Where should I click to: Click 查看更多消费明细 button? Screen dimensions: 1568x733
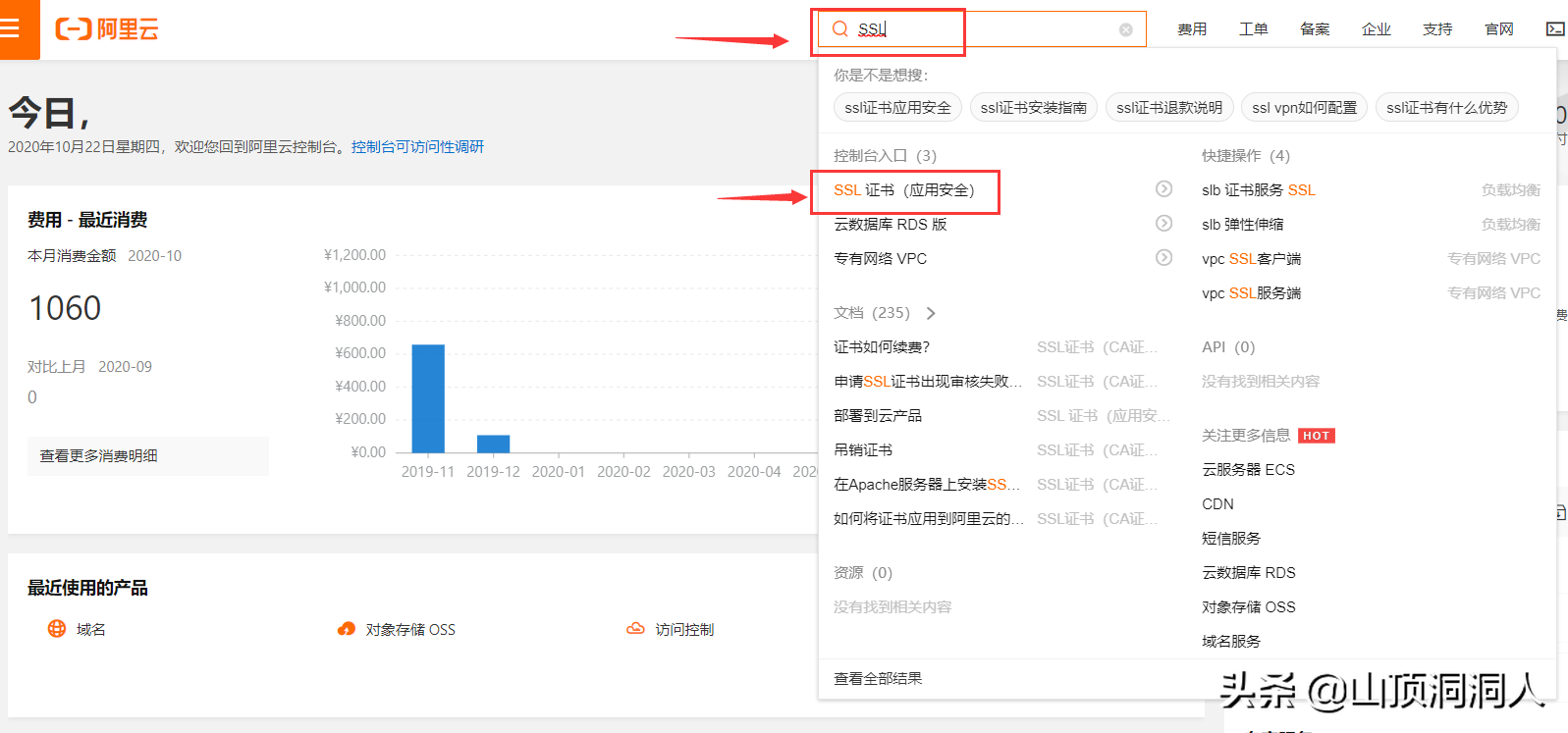(x=148, y=456)
